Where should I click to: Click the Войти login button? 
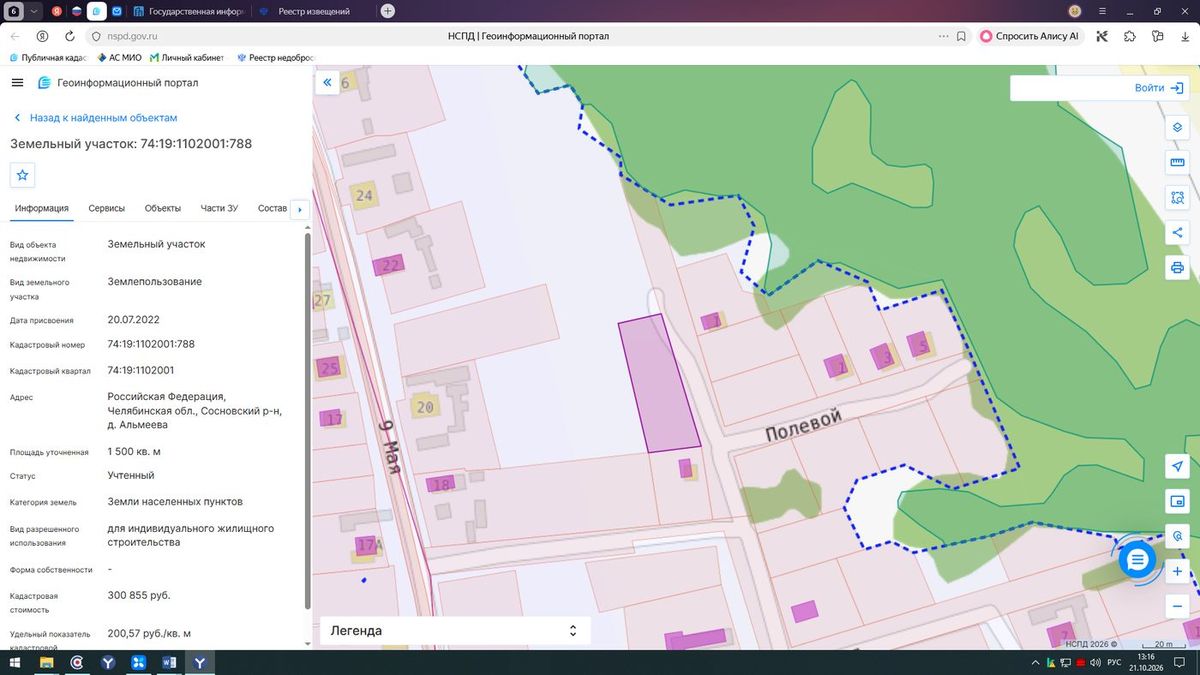pos(1158,88)
